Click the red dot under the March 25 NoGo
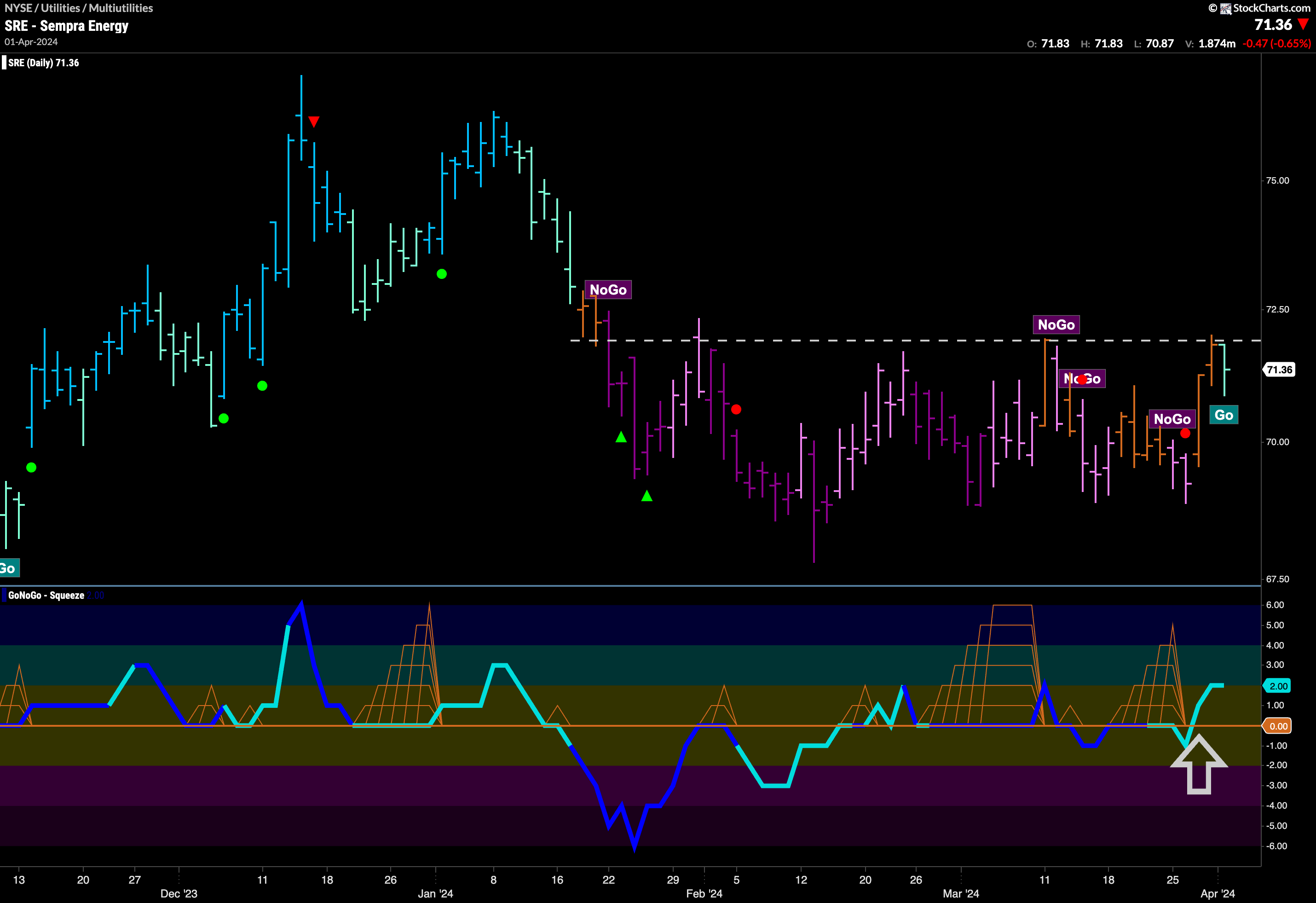Screen dimensions: 1316x903 [x=1185, y=434]
